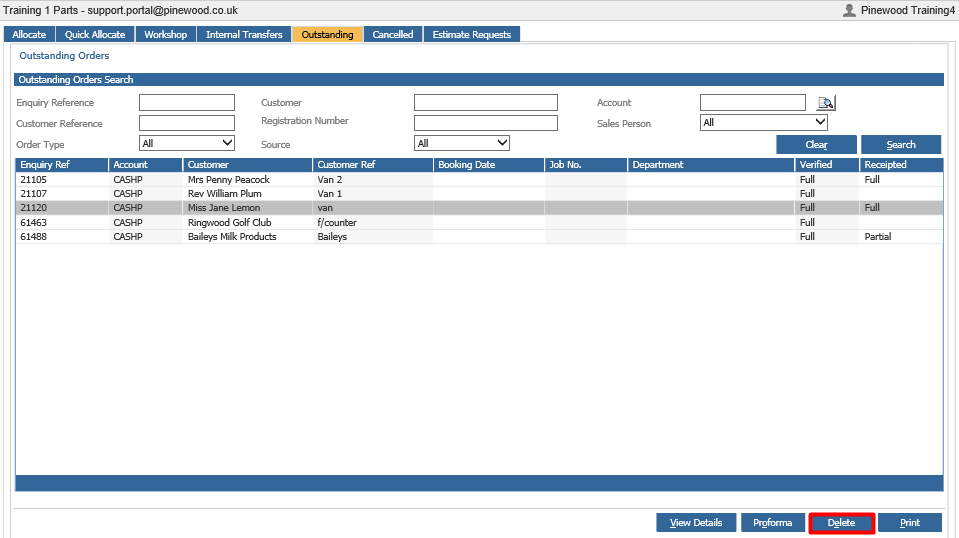
Task: Select enquiry 21120 row
Action: [480, 208]
